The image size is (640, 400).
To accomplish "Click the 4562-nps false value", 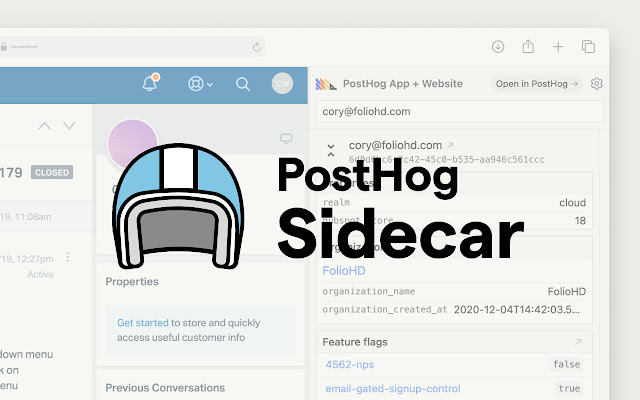I will point(566,364).
